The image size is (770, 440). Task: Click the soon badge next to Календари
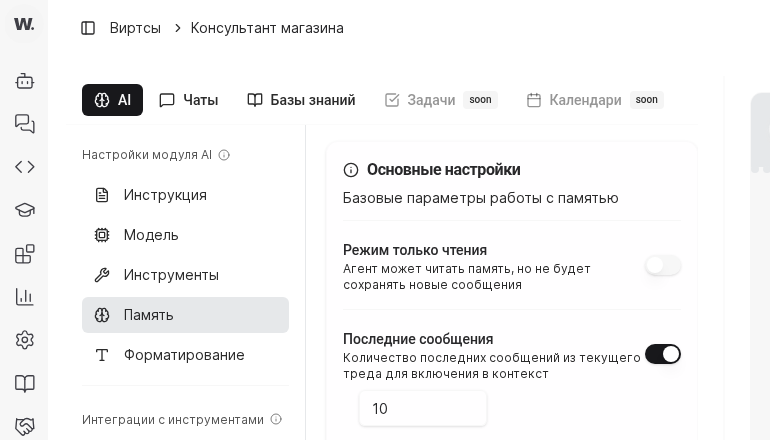point(646,100)
